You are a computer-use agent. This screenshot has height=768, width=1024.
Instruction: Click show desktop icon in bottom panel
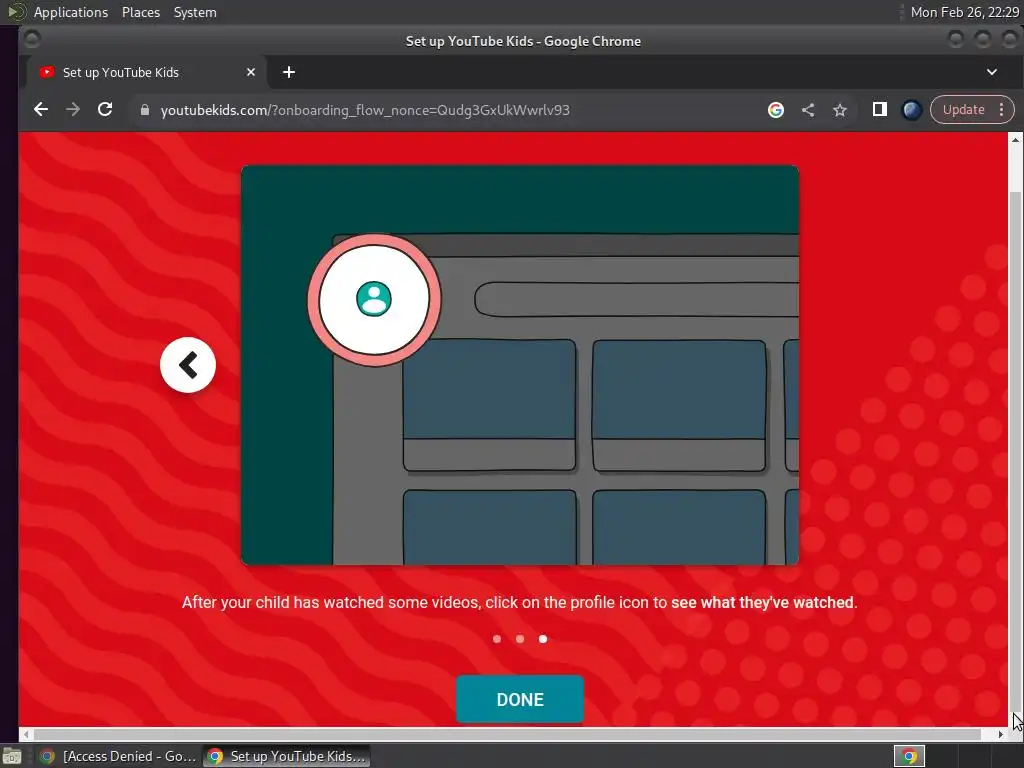coord(12,756)
